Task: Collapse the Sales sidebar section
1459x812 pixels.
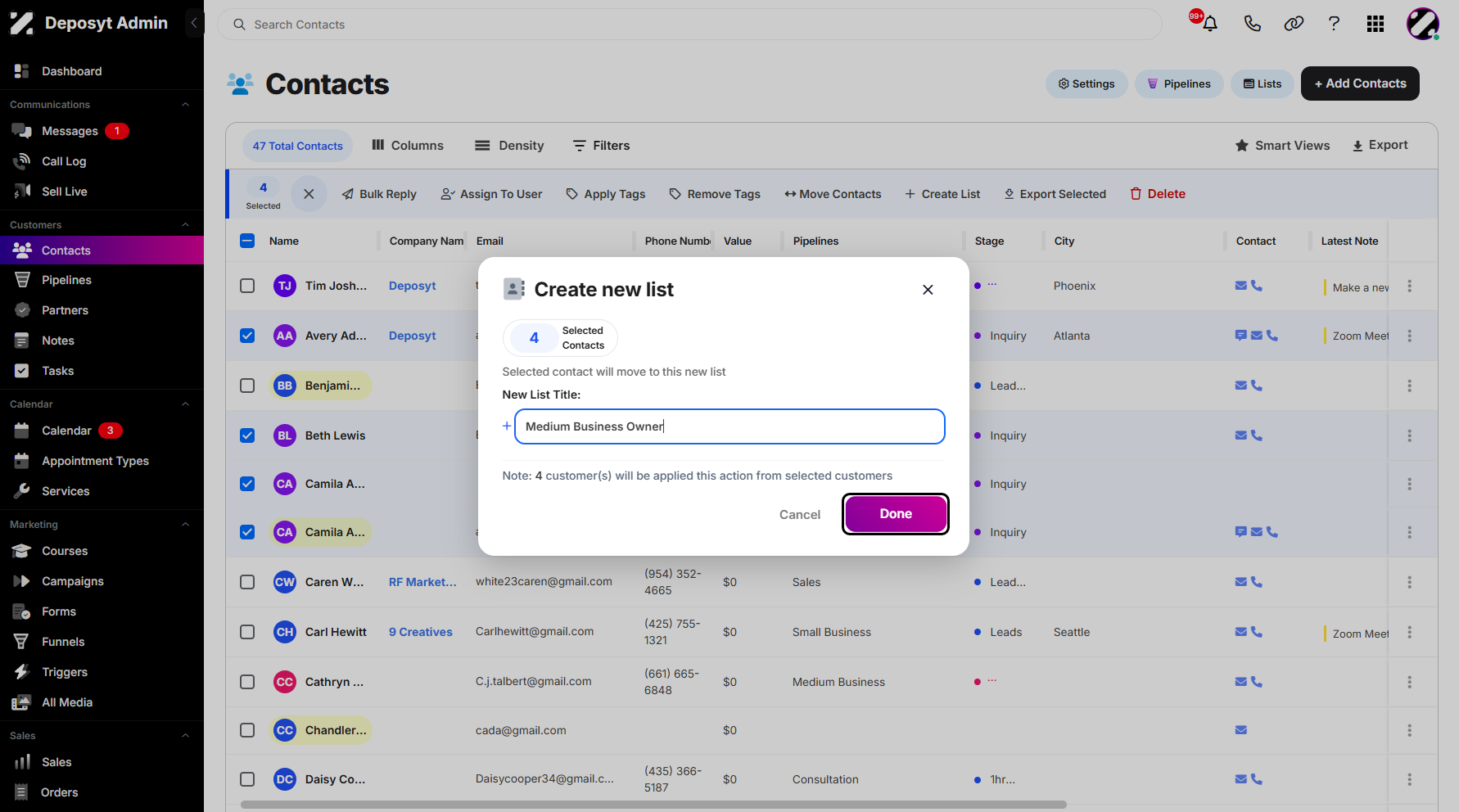Action: [x=185, y=736]
